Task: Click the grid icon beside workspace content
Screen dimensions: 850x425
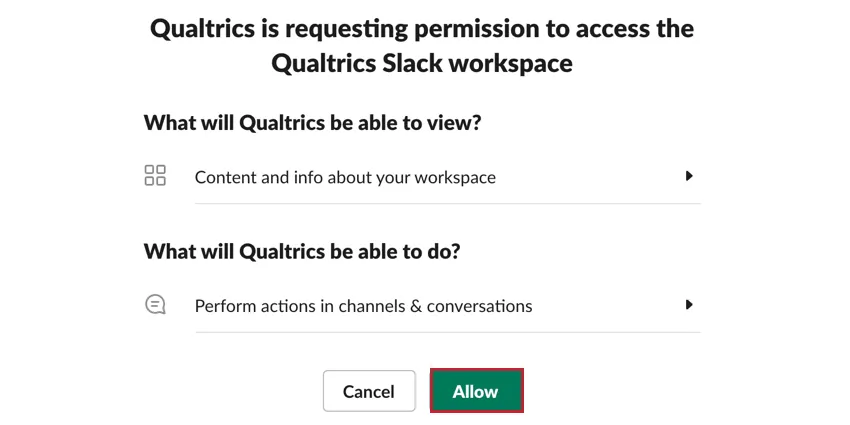Action: pyautogui.click(x=155, y=176)
